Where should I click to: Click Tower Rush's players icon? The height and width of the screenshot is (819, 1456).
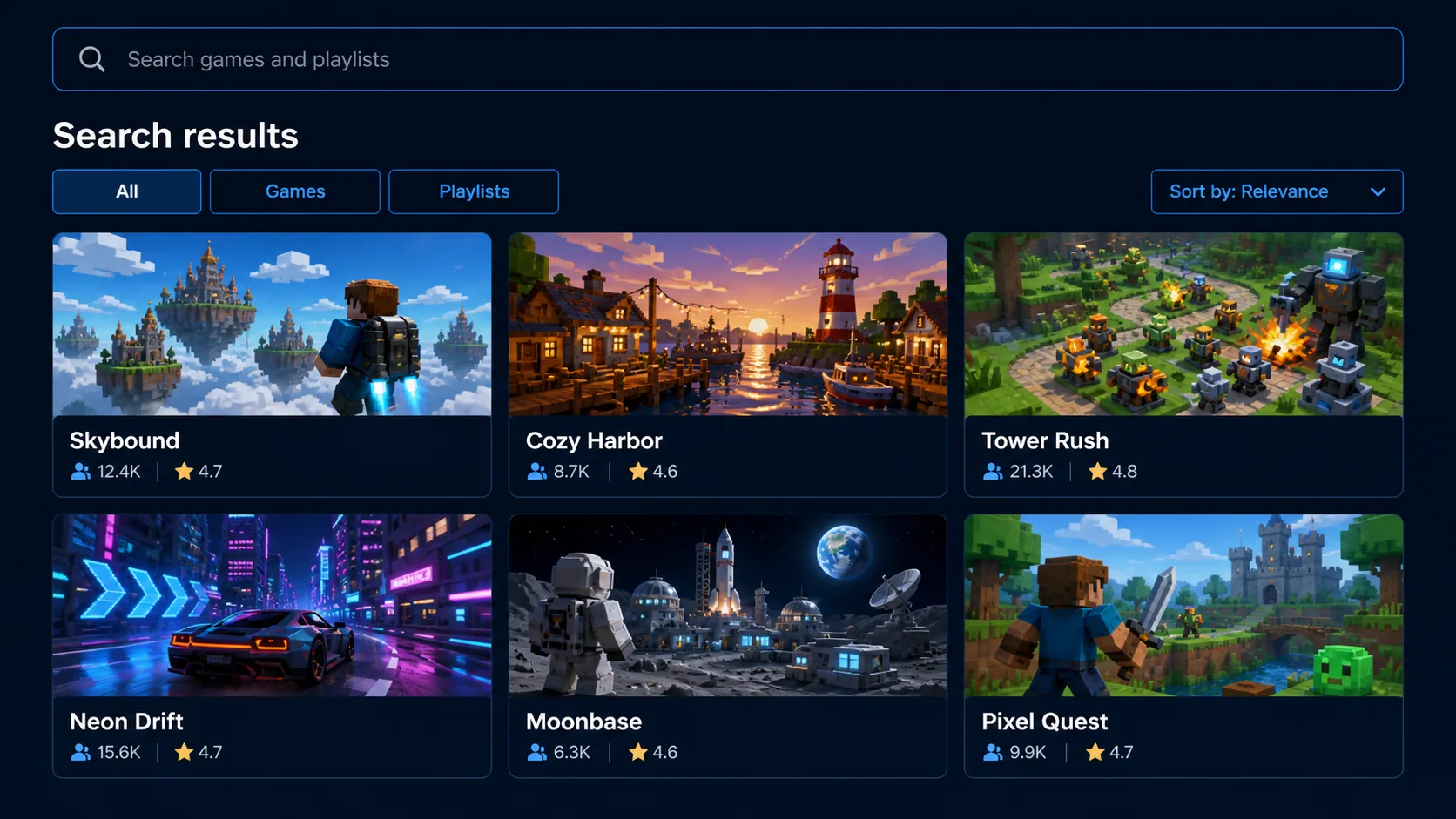tap(993, 471)
